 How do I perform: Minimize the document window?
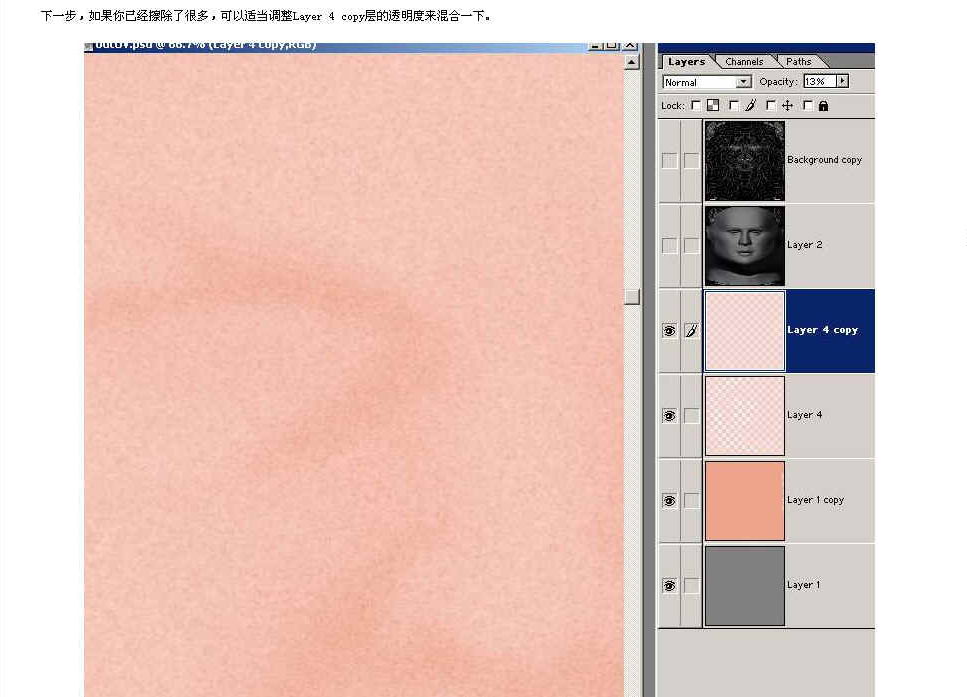click(595, 46)
